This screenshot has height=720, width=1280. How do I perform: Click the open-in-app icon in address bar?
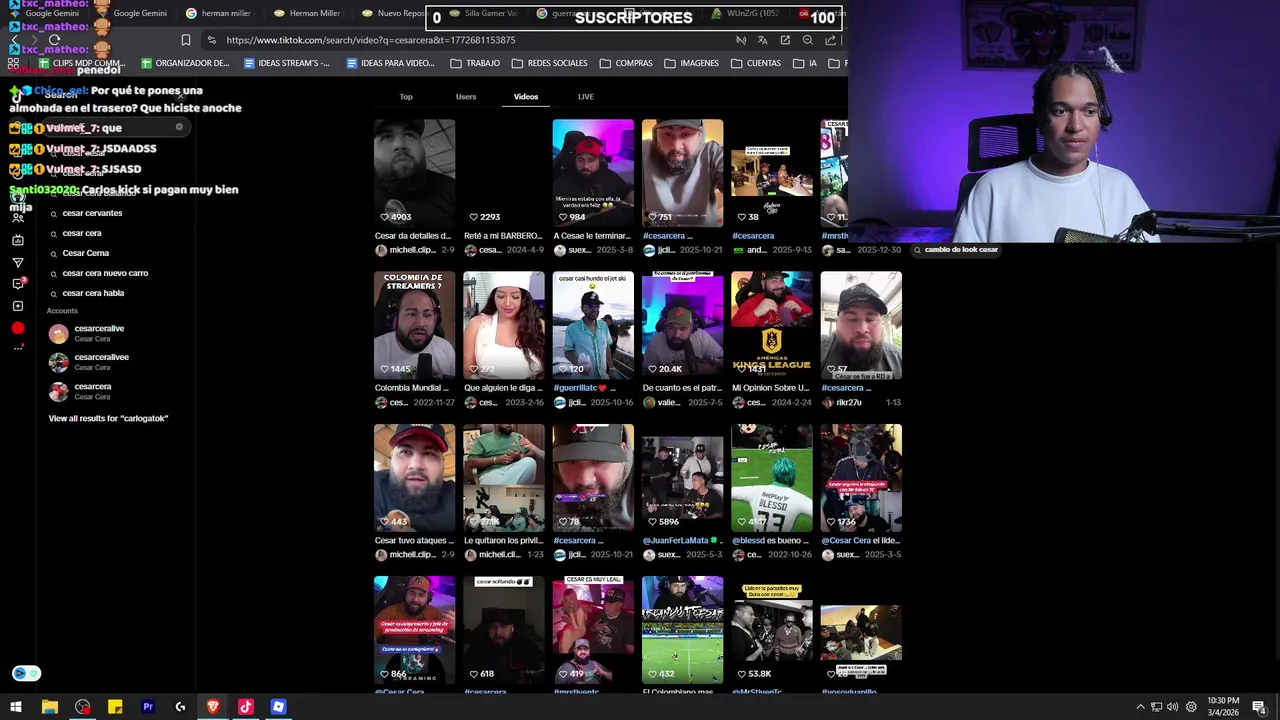pos(785,40)
